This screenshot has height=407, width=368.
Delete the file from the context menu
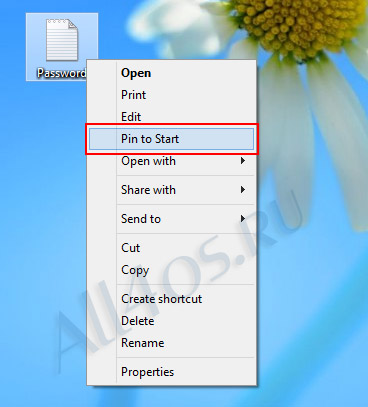tap(171, 321)
